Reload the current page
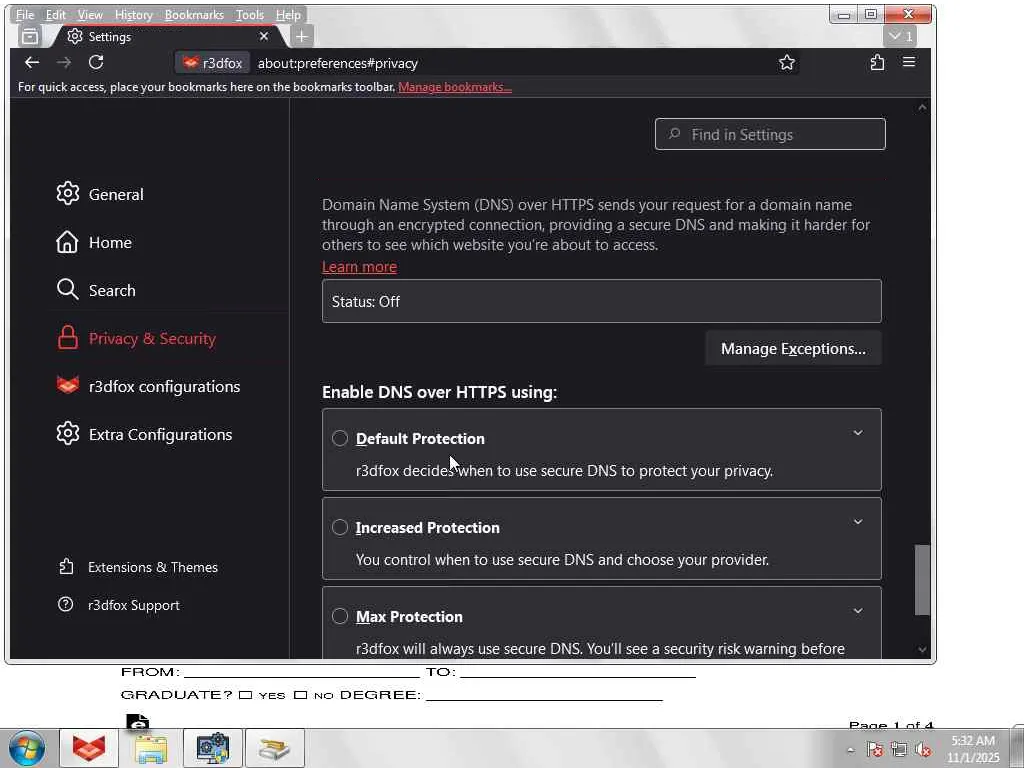1024x768 pixels. click(96, 63)
